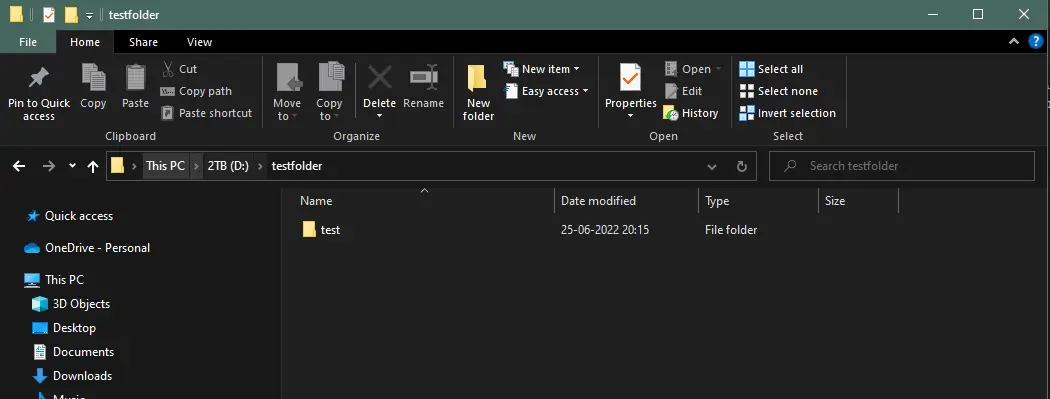
Task: Create a New folder
Action: (478, 92)
